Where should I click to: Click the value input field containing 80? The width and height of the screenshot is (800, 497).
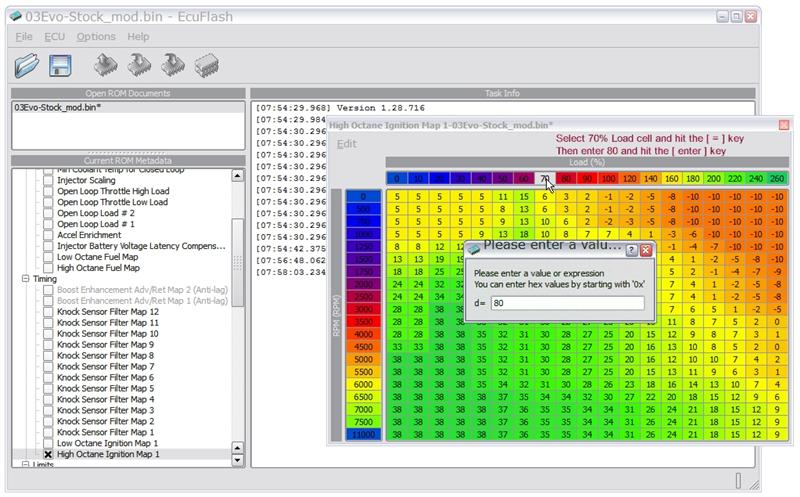click(572, 301)
